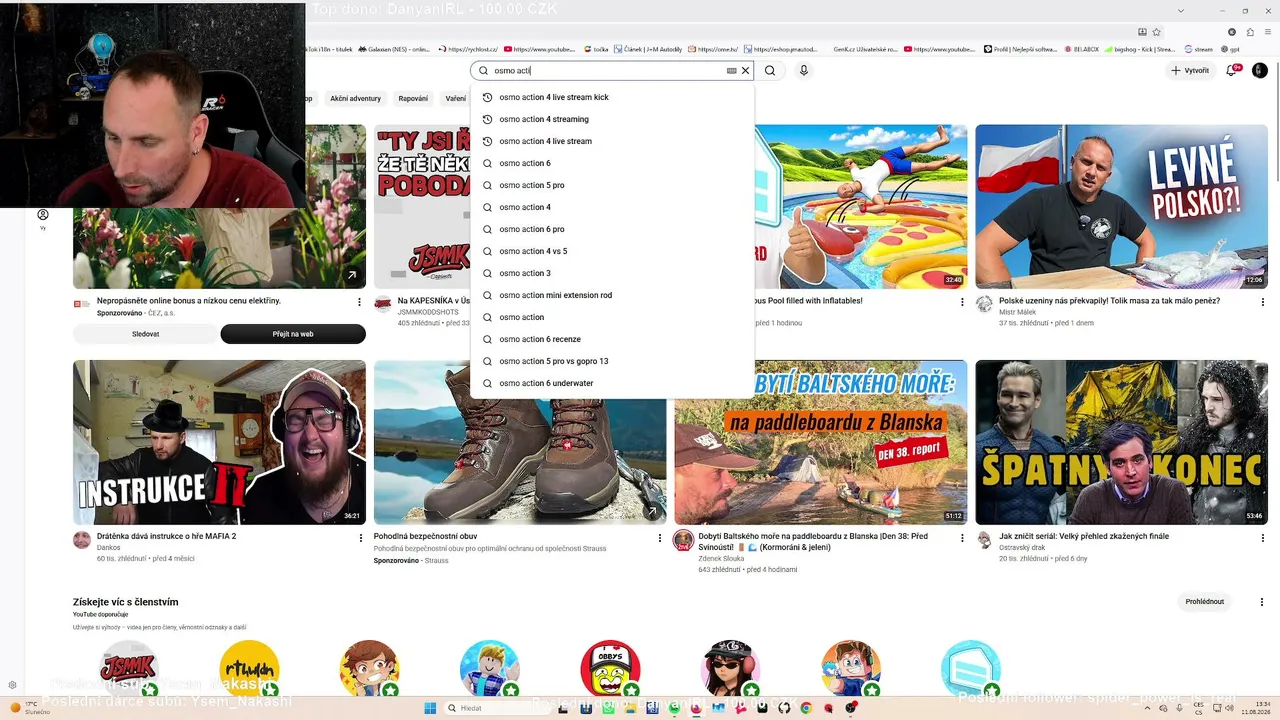Open YouTube notifications bell
This screenshot has height=720, width=1280.
1232,71
